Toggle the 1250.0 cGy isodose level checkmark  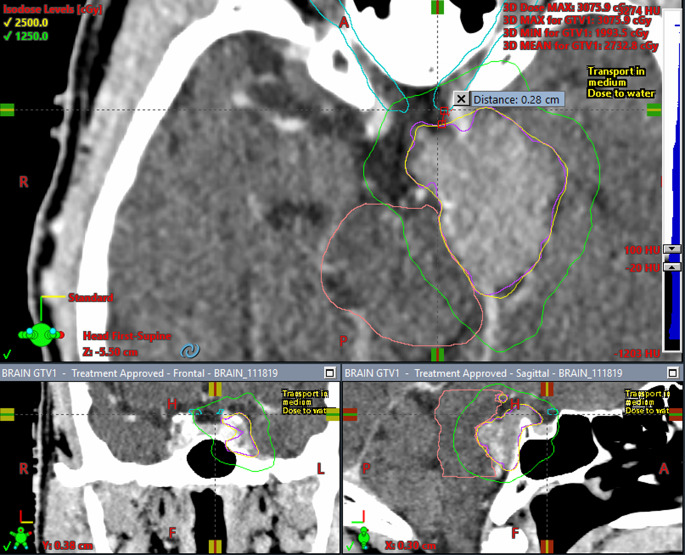click(x=8, y=36)
